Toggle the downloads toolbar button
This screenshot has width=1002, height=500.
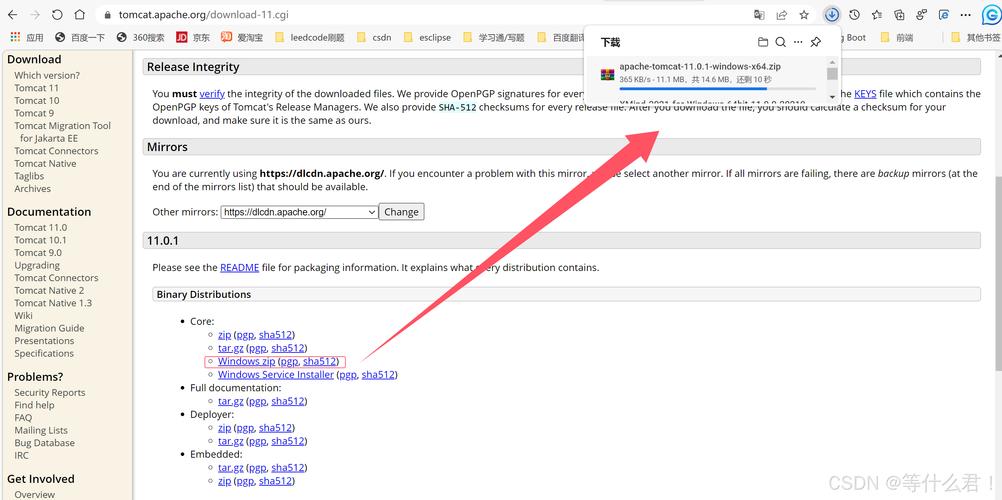831,15
